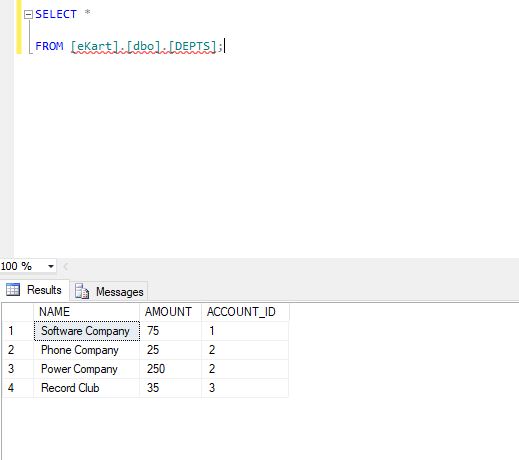Click the [dbo] schema name in query
This screenshot has width=519, height=460.
tap(144, 46)
